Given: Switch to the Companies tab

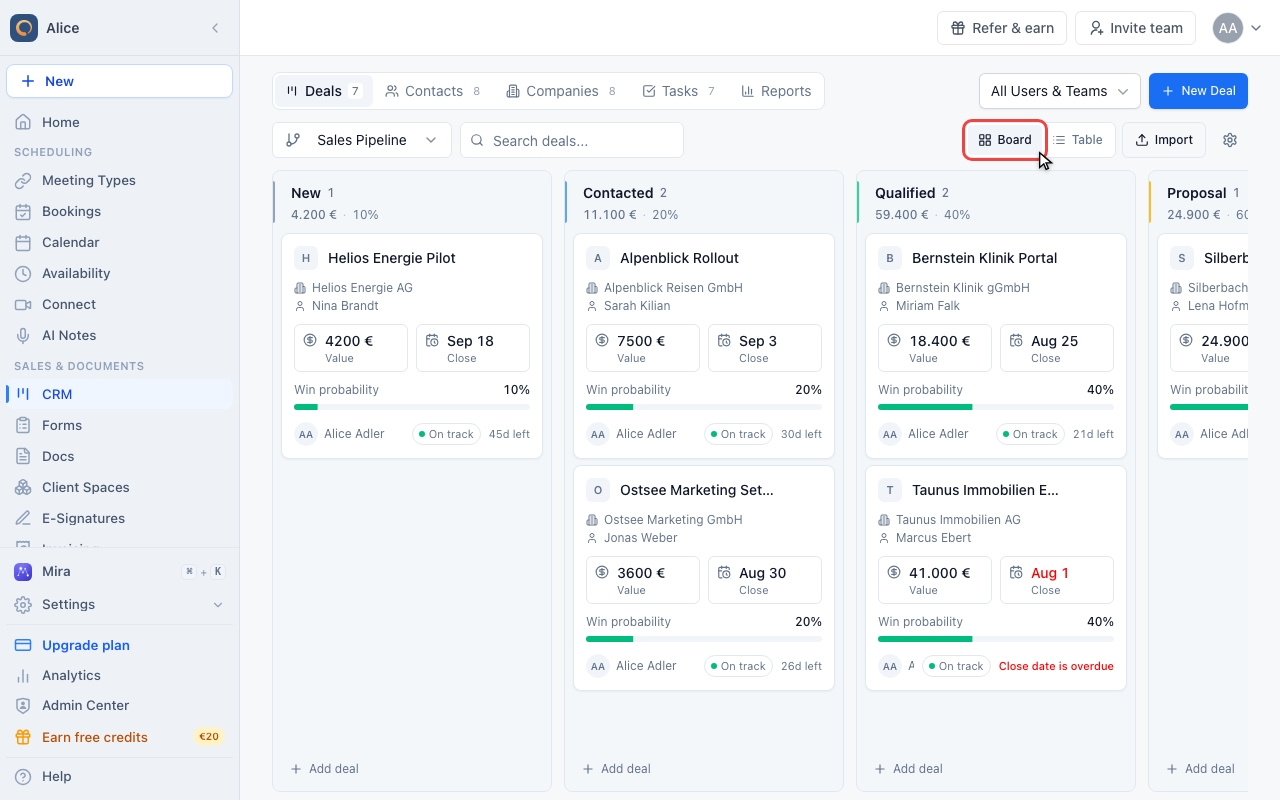Looking at the screenshot, I should coord(561,91).
